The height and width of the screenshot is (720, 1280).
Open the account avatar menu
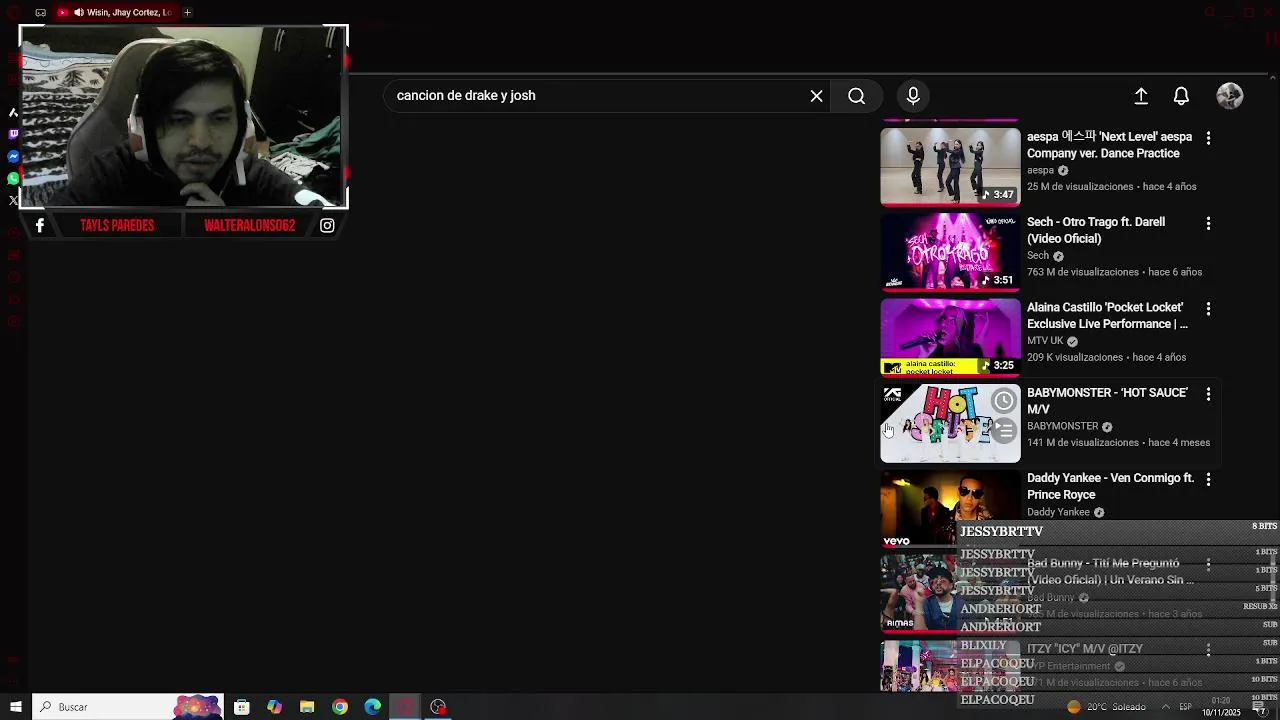(x=1230, y=96)
